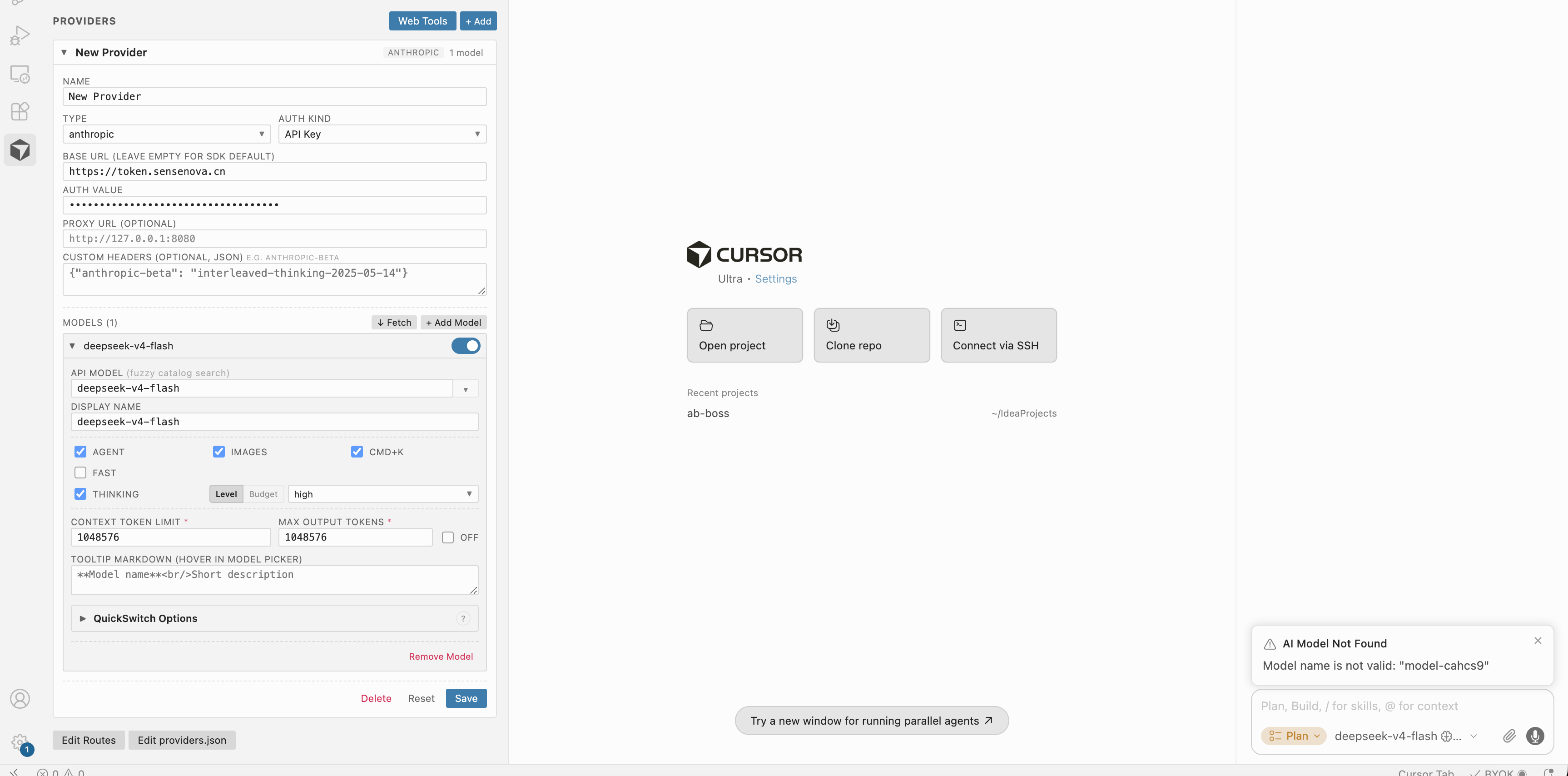The image size is (1568, 776).
Task: Start voice input with the microphone icon
Action: click(x=1534, y=736)
